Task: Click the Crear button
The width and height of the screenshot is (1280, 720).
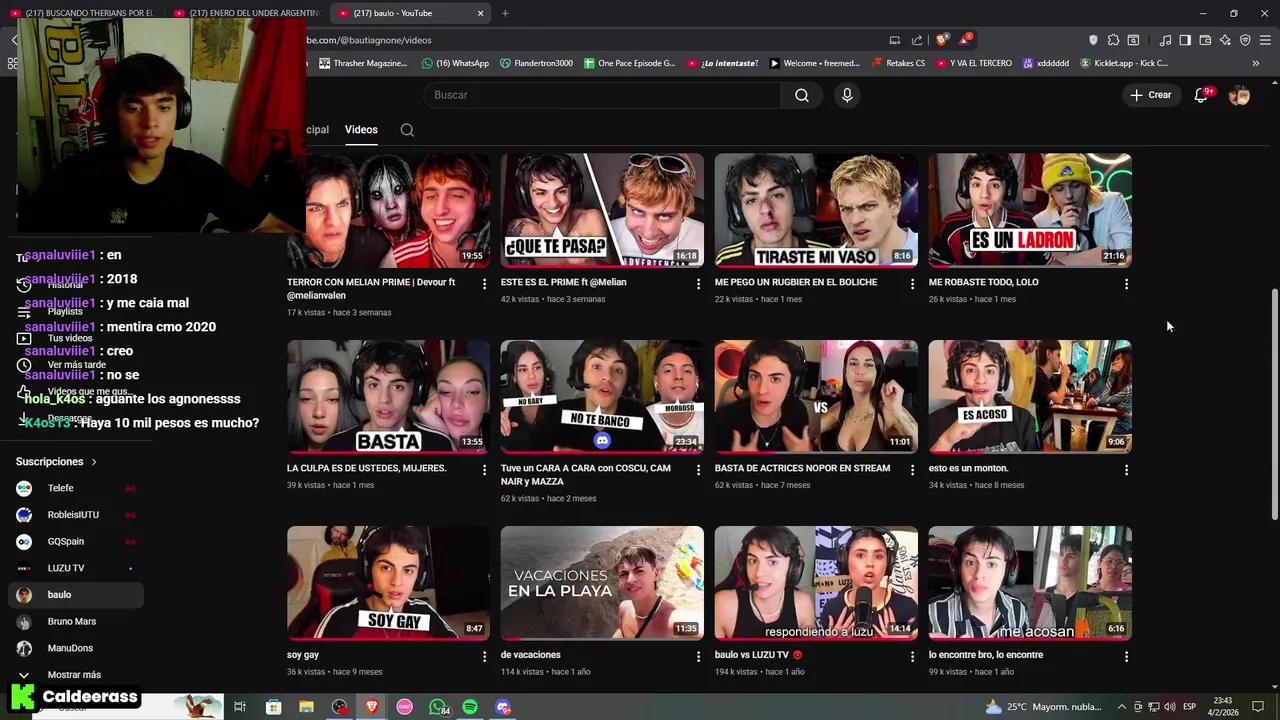Action: [x=1151, y=95]
